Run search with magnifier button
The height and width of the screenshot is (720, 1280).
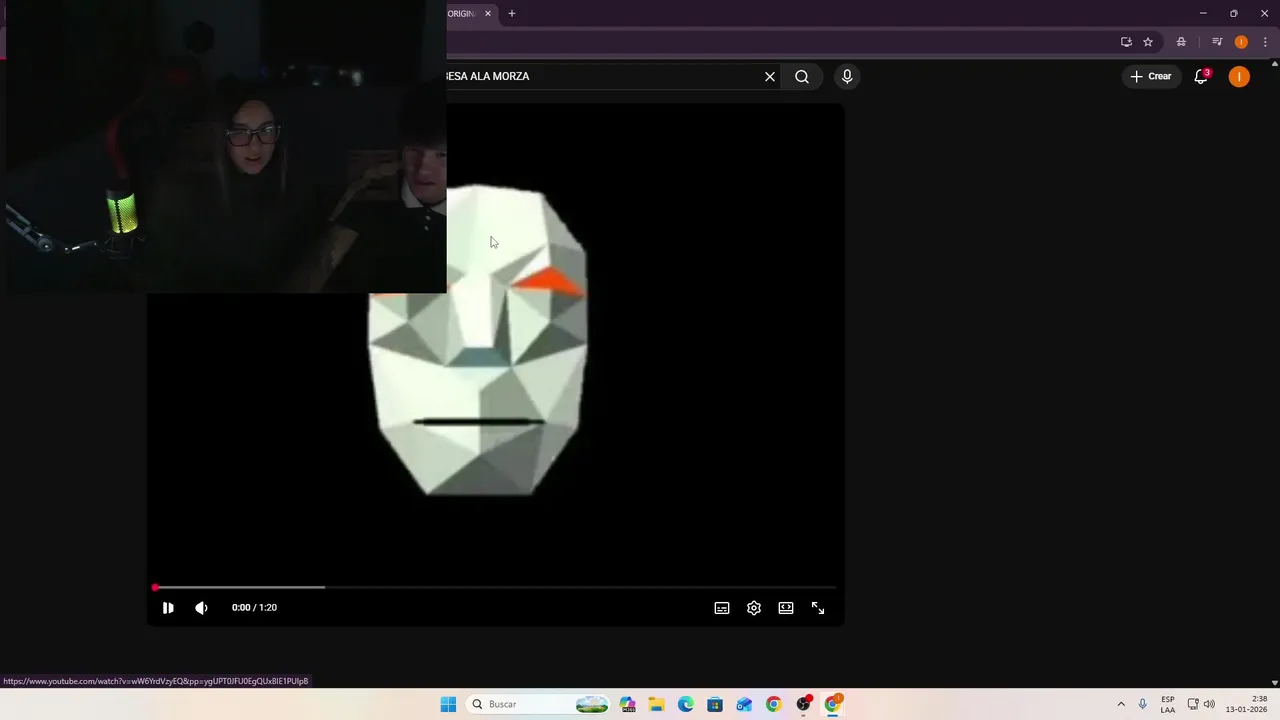pos(802,76)
